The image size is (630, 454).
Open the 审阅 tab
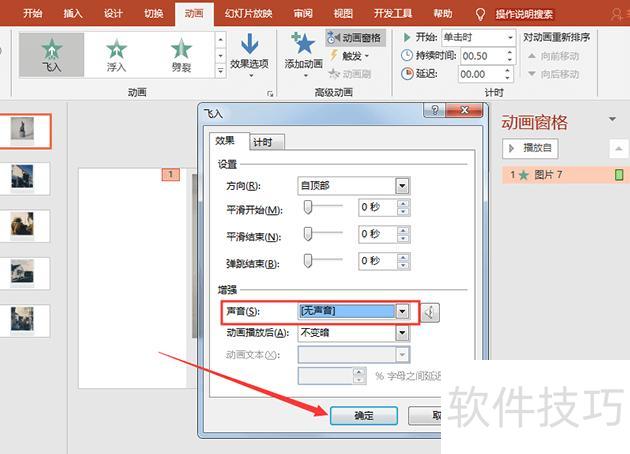point(303,14)
